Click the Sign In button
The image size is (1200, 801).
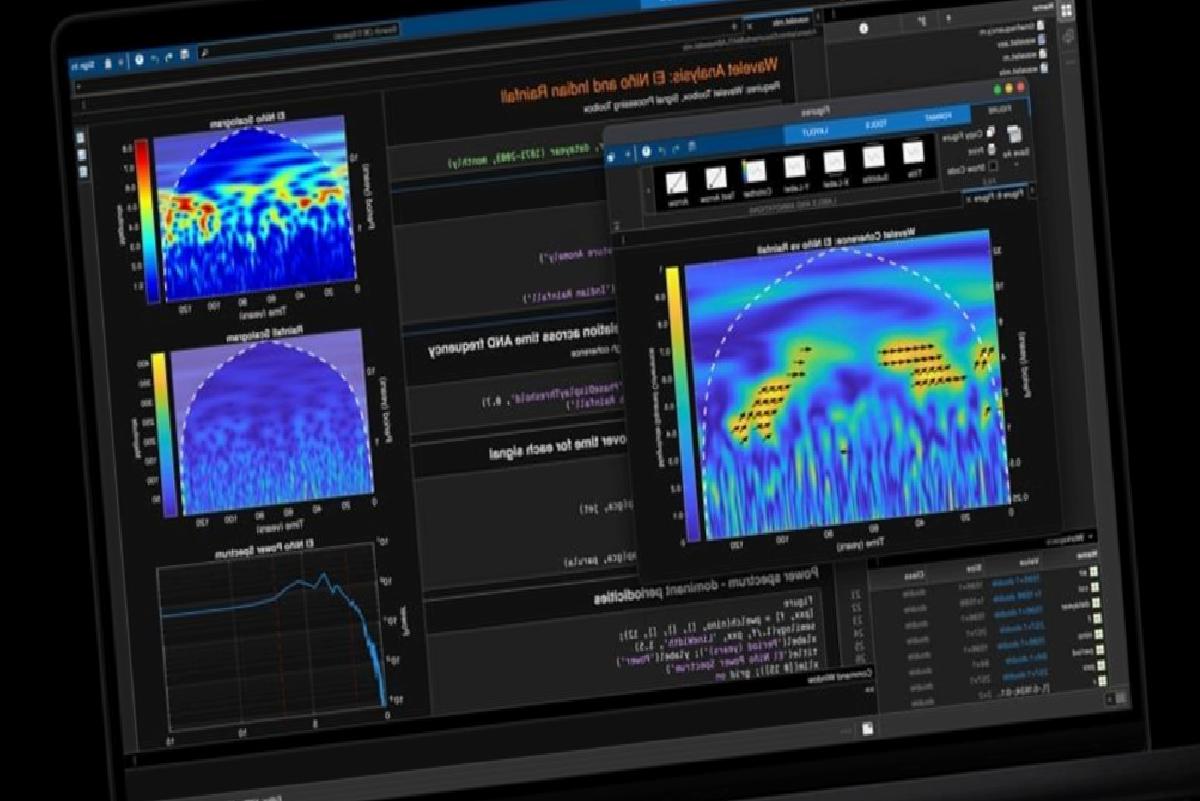click(x=82, y=66)
